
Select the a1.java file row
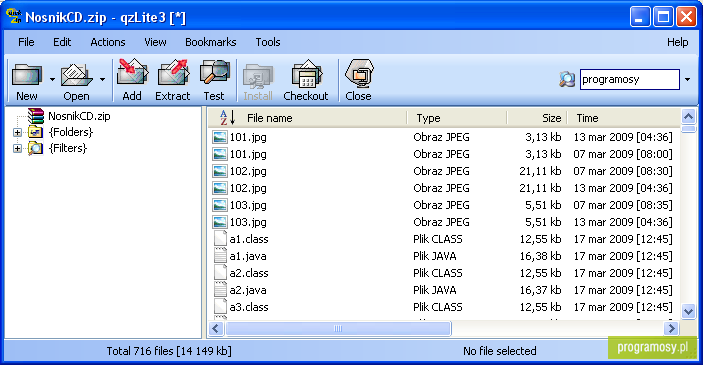click(x=444, y=256)
